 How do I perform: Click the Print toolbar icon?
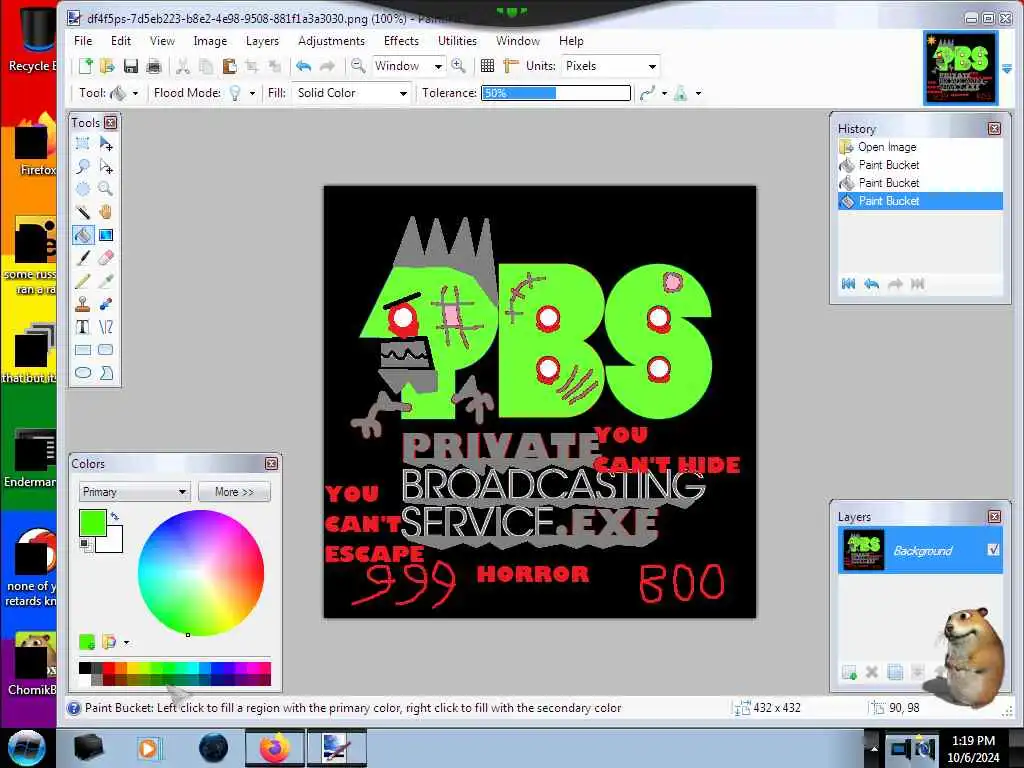[x=154, y=66]
